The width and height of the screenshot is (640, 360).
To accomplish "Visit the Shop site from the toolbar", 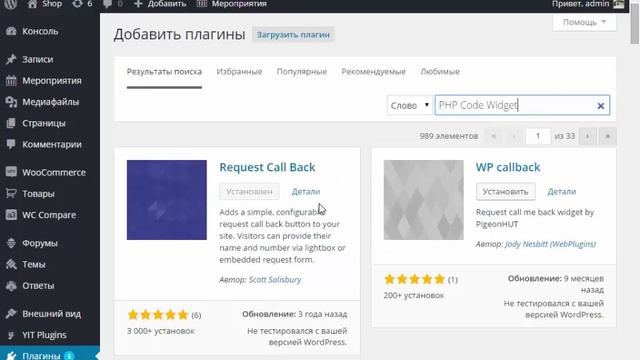I will pos(45,4).
